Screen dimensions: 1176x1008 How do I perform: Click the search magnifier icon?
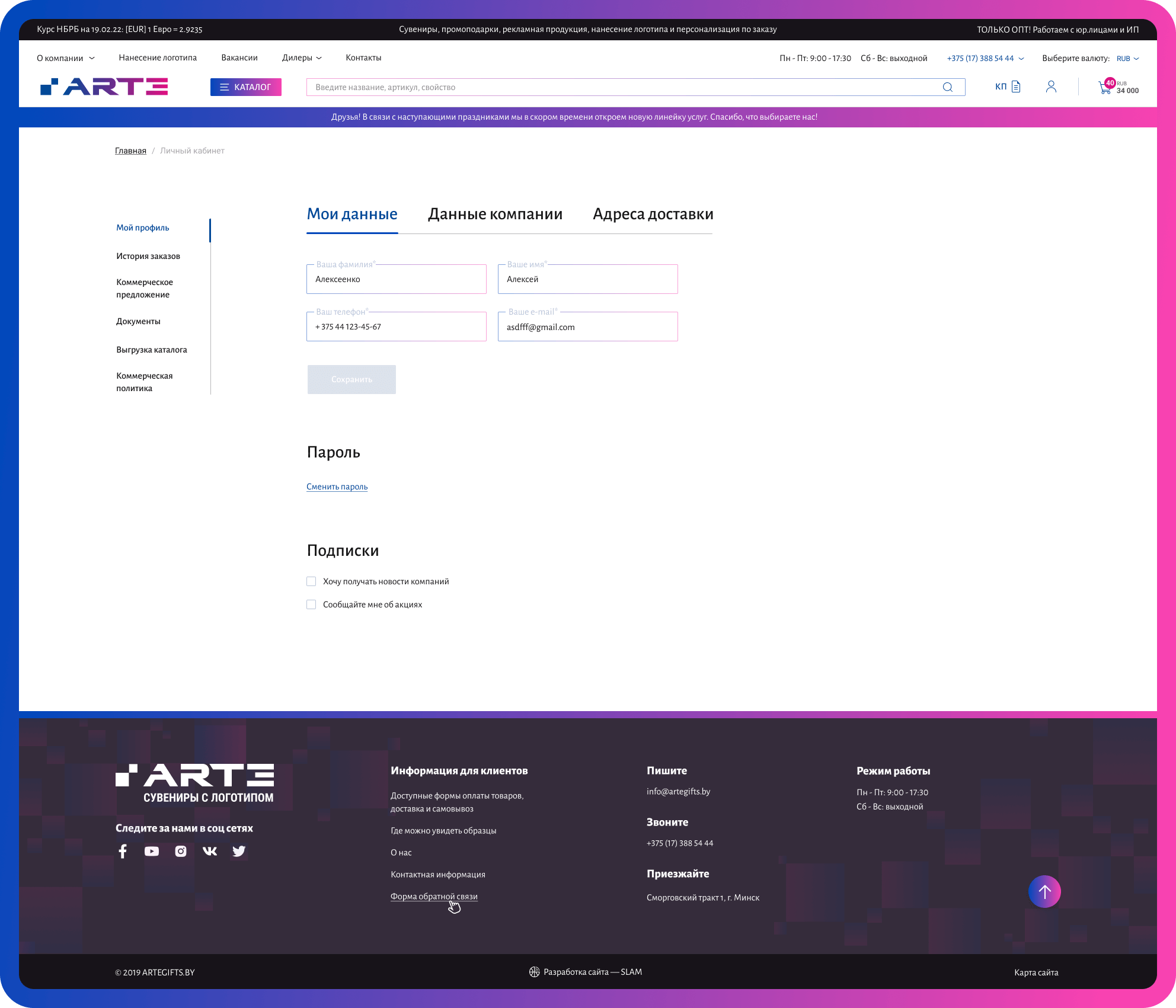coord(947,87)
